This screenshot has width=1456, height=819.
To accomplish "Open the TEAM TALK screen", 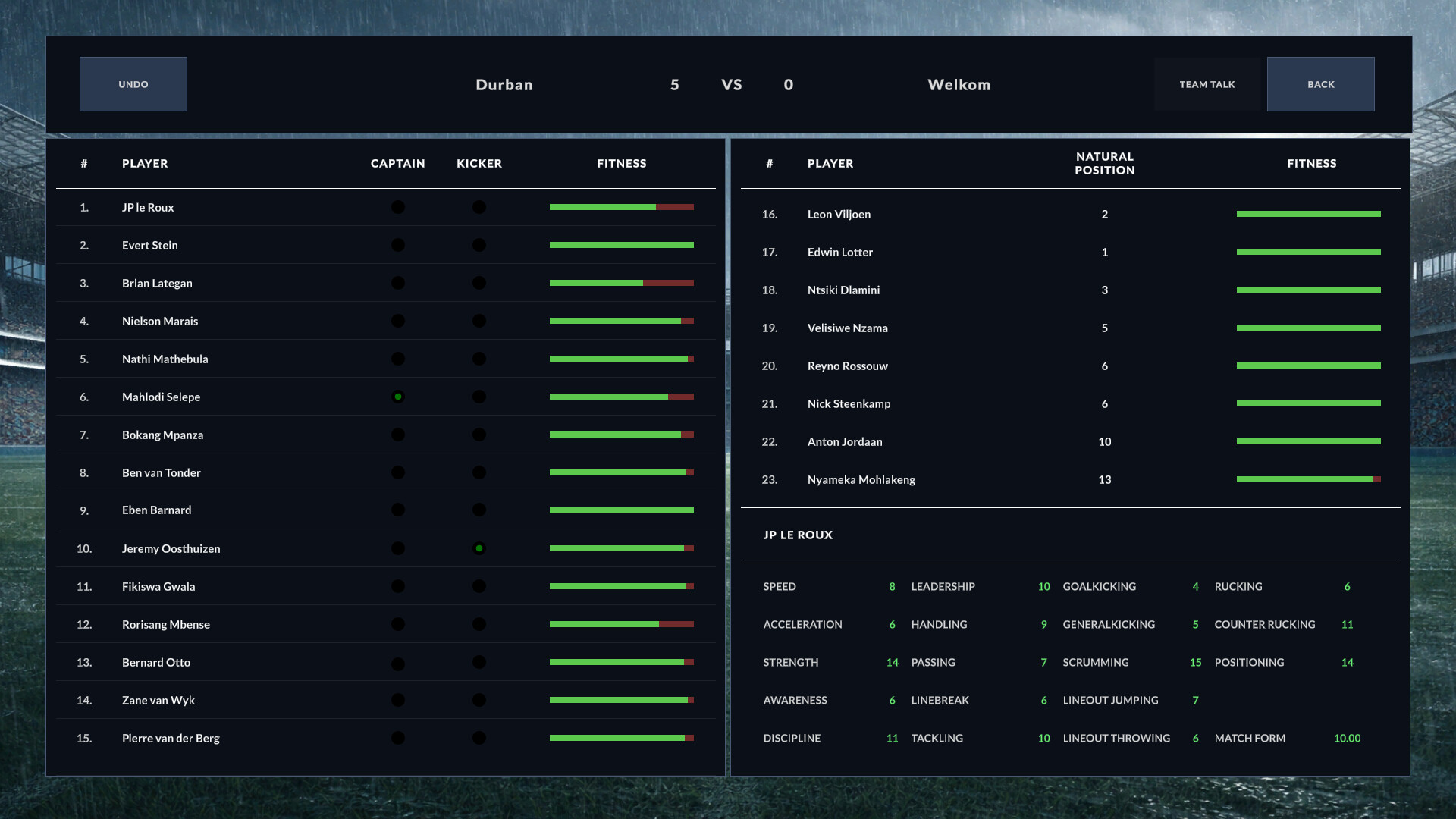I will coord(1207,84).
